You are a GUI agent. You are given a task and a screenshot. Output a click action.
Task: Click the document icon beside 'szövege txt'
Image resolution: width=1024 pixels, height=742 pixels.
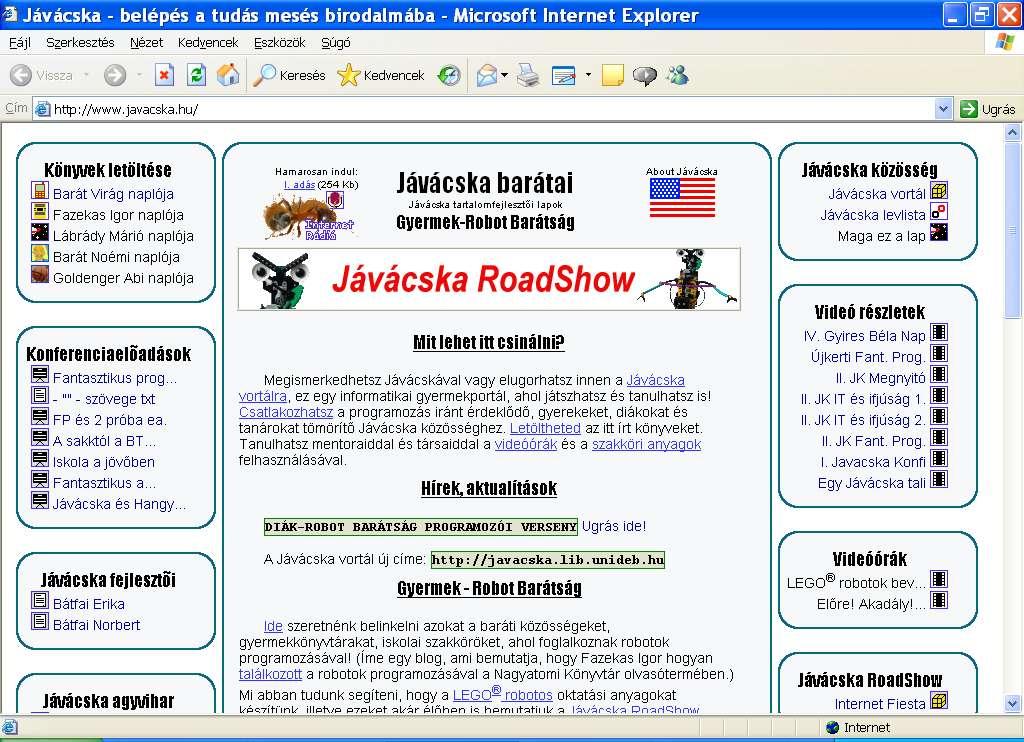click(x=40, y=395)
